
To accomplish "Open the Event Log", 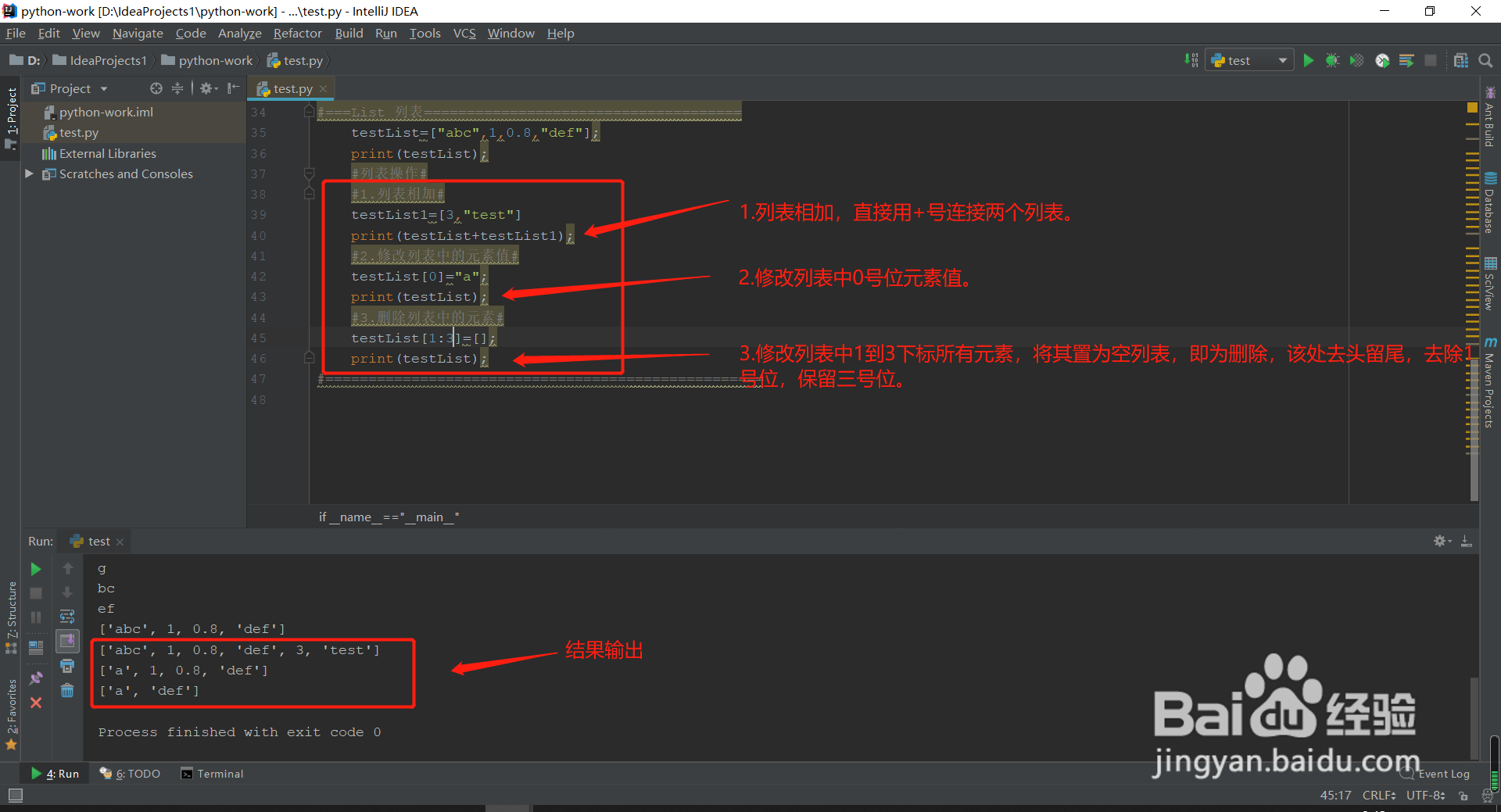I will coord(1443,774).
